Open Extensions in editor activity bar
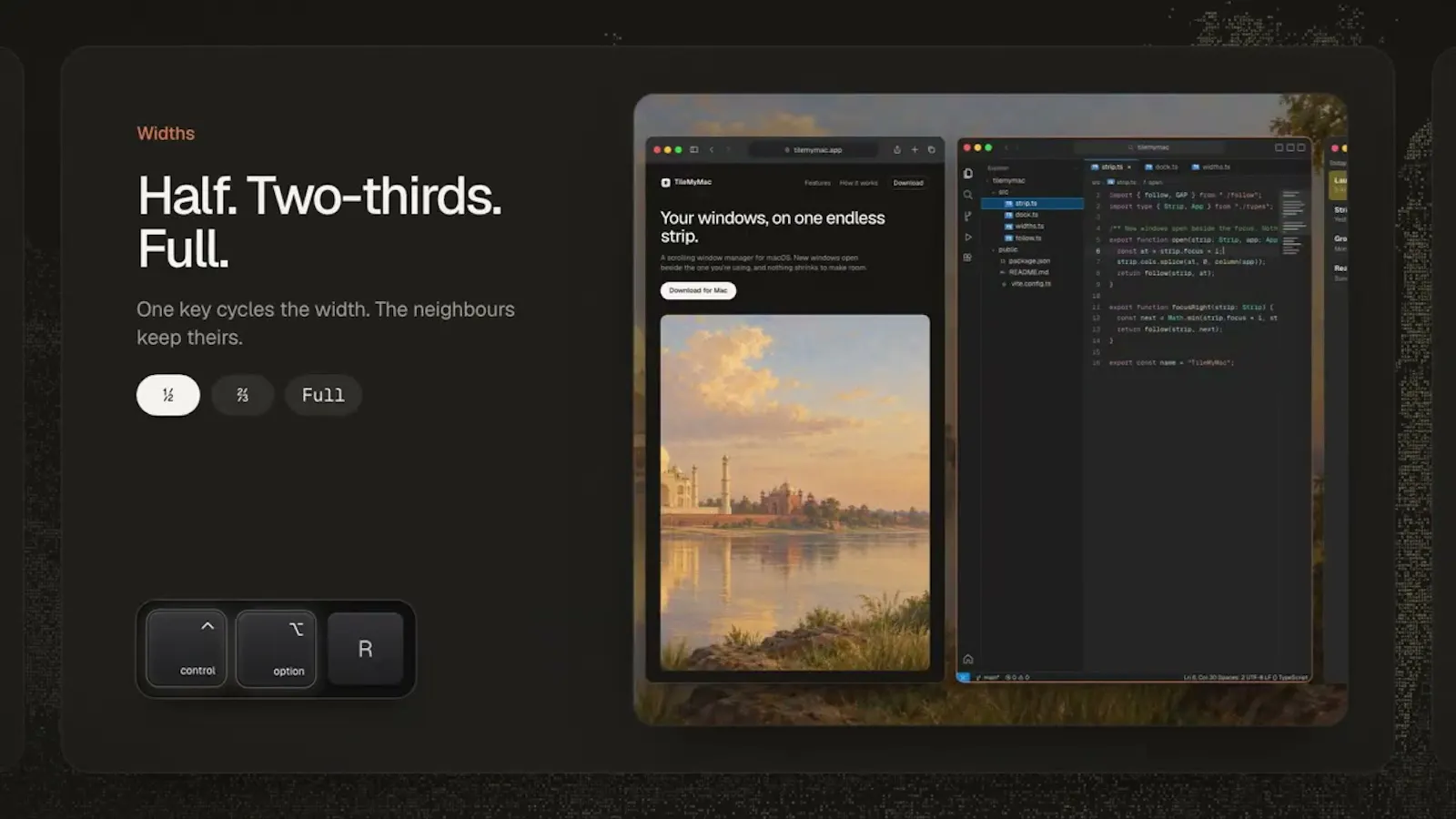This screenshot has width=1456, height=819. point(968,258)
